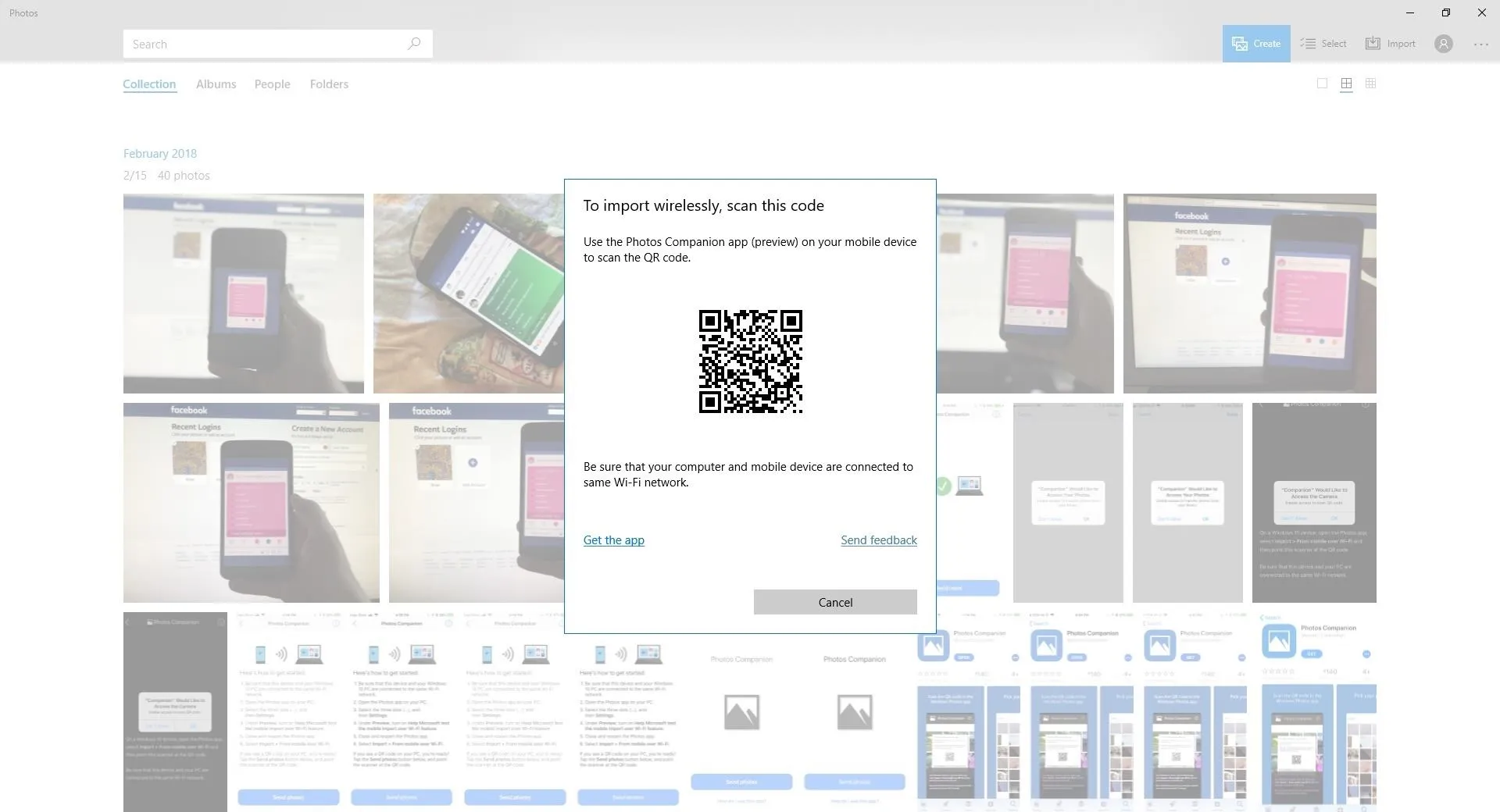The image size is (1500, 812).
Task: Restore down the Photos window
Action: (x=1445, y=12)
